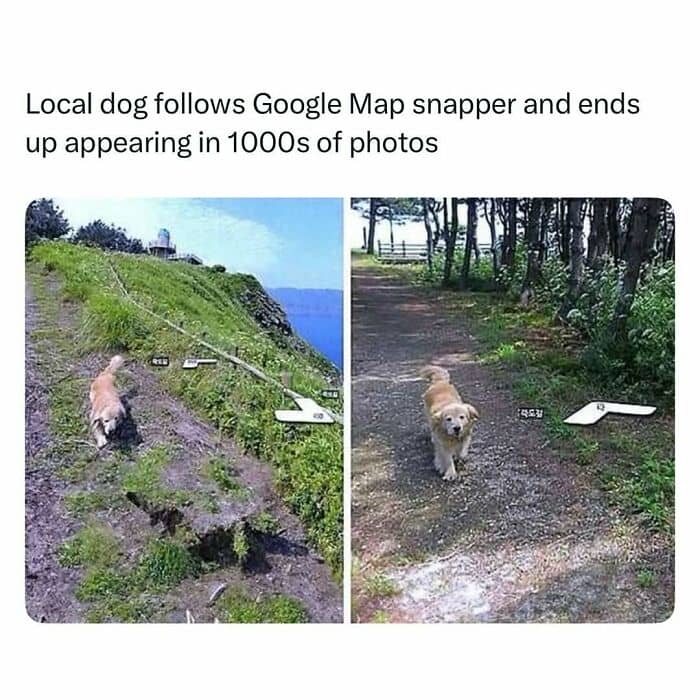Viewport: 700px width, 700px height.
Task: Open the left cliffside street view photo
Action: [x=184, y=410]
